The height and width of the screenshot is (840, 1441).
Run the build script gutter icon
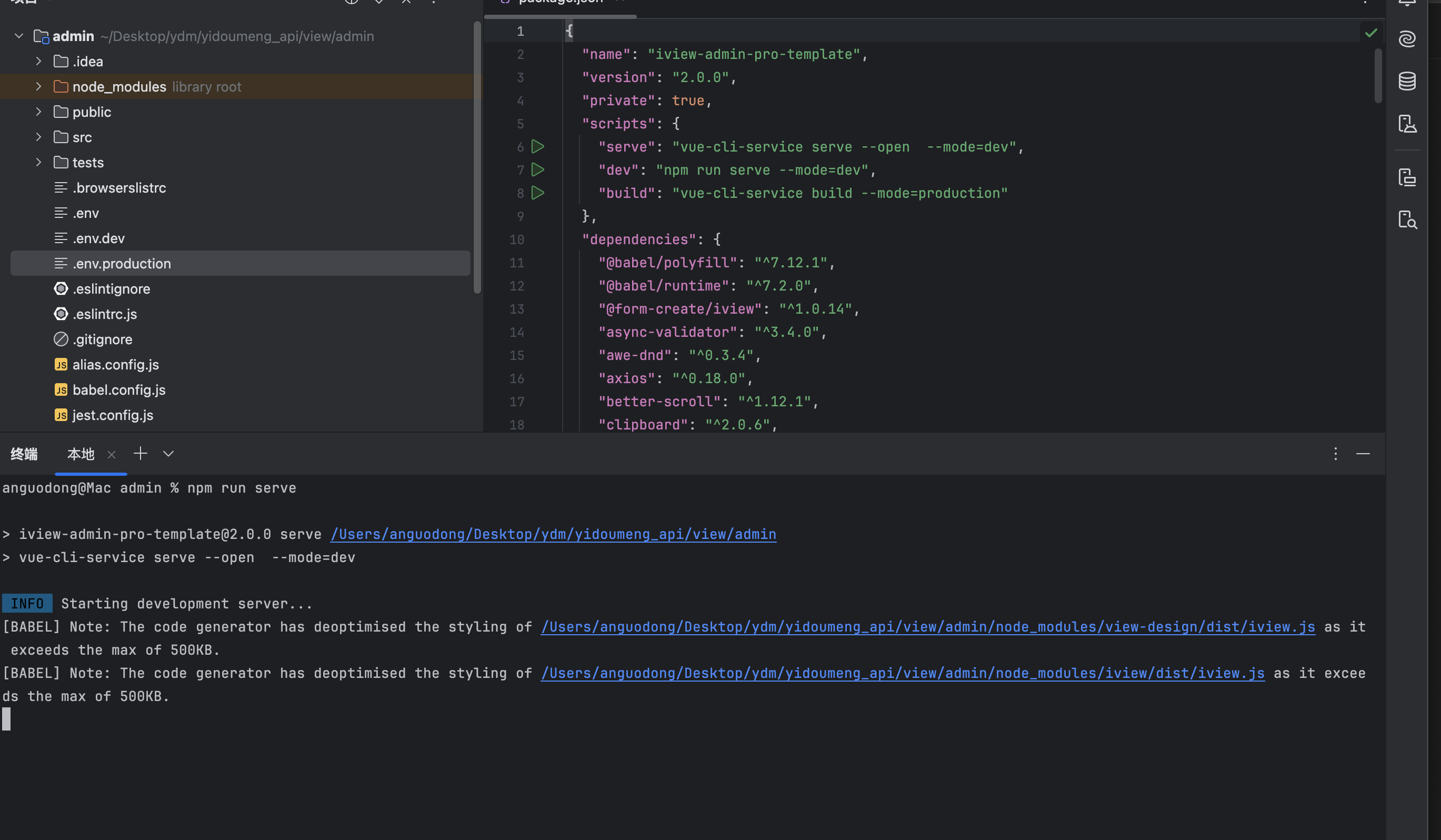(x=537, y=193)
